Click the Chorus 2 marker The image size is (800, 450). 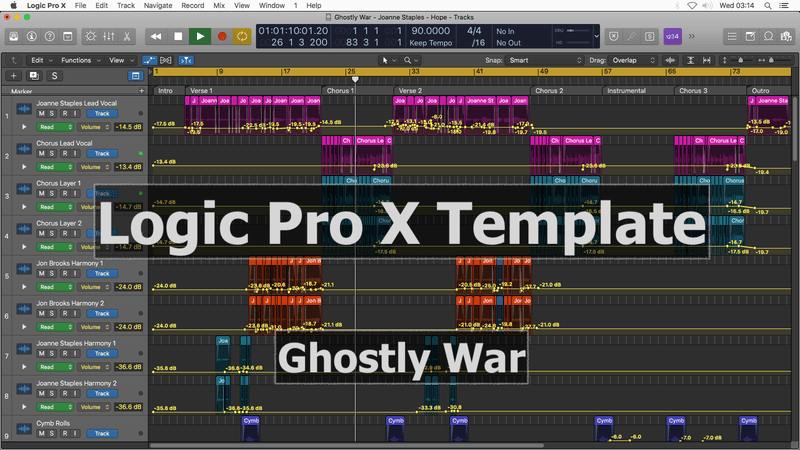pyautogui.click(x=549, y=90)
